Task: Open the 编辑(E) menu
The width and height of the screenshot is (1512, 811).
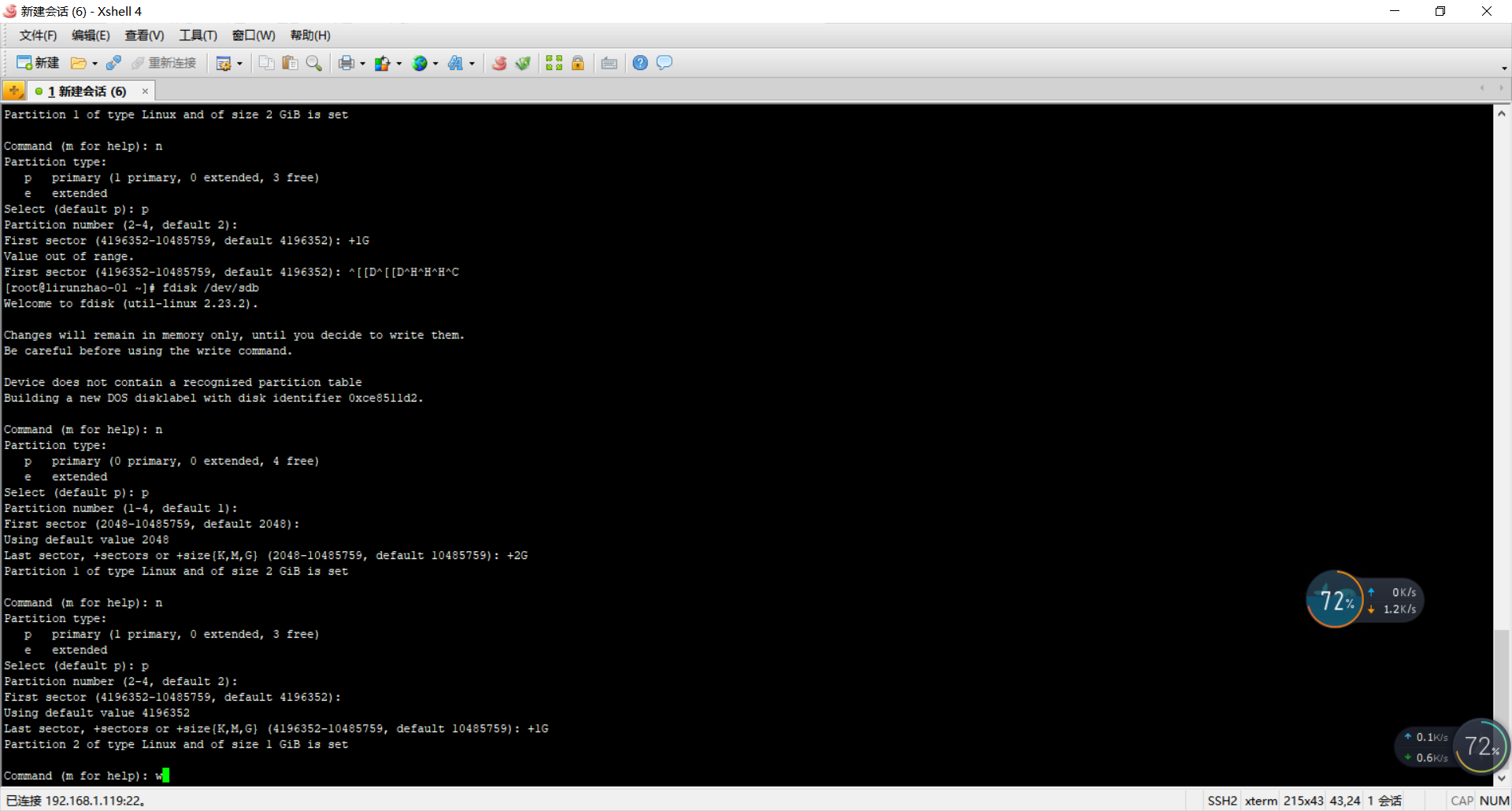Action: (91, 35)
